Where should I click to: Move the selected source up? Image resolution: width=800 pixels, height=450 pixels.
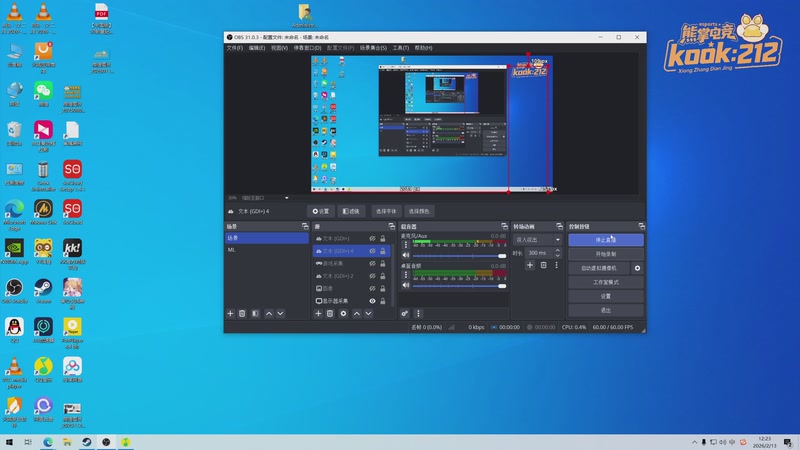pos(357,313)
